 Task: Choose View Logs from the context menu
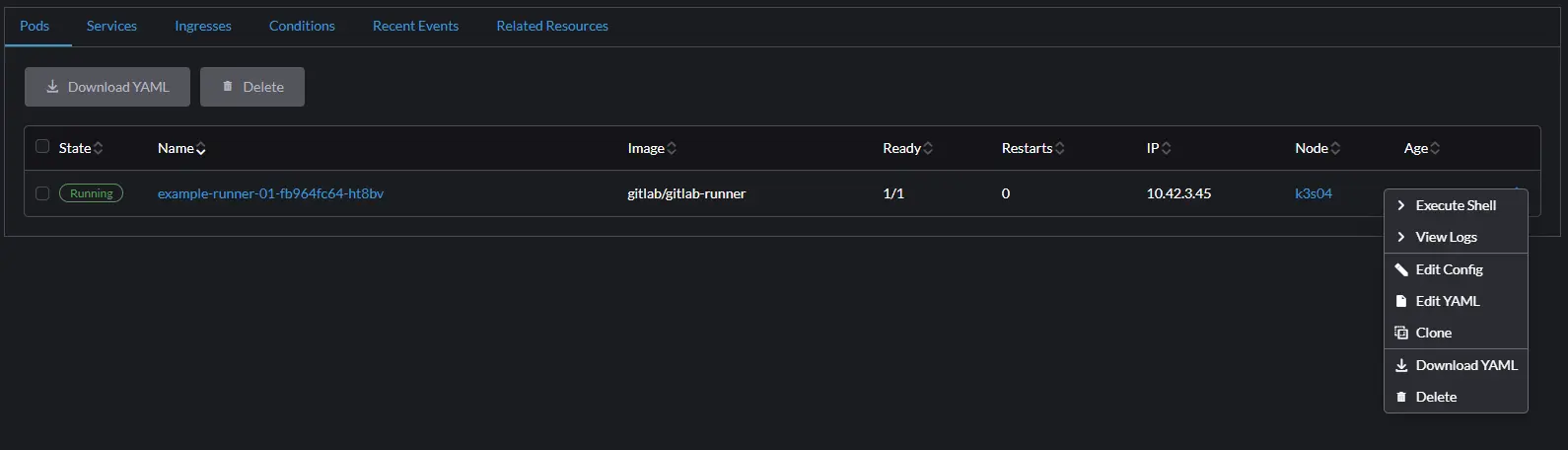pyautogui.click(x=1446, y=237)
